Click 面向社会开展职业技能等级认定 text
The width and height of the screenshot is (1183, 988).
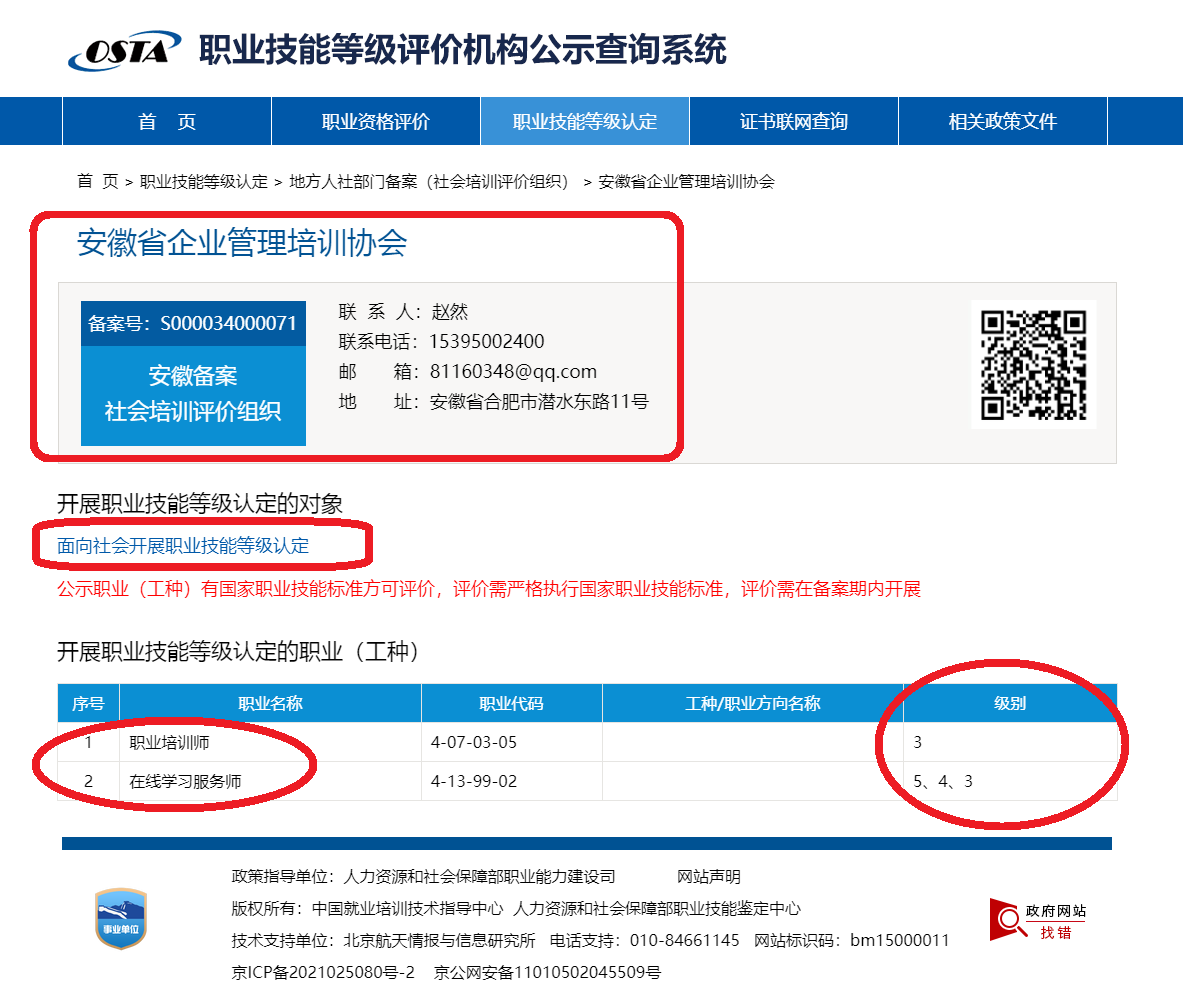[x=183, y=546]
